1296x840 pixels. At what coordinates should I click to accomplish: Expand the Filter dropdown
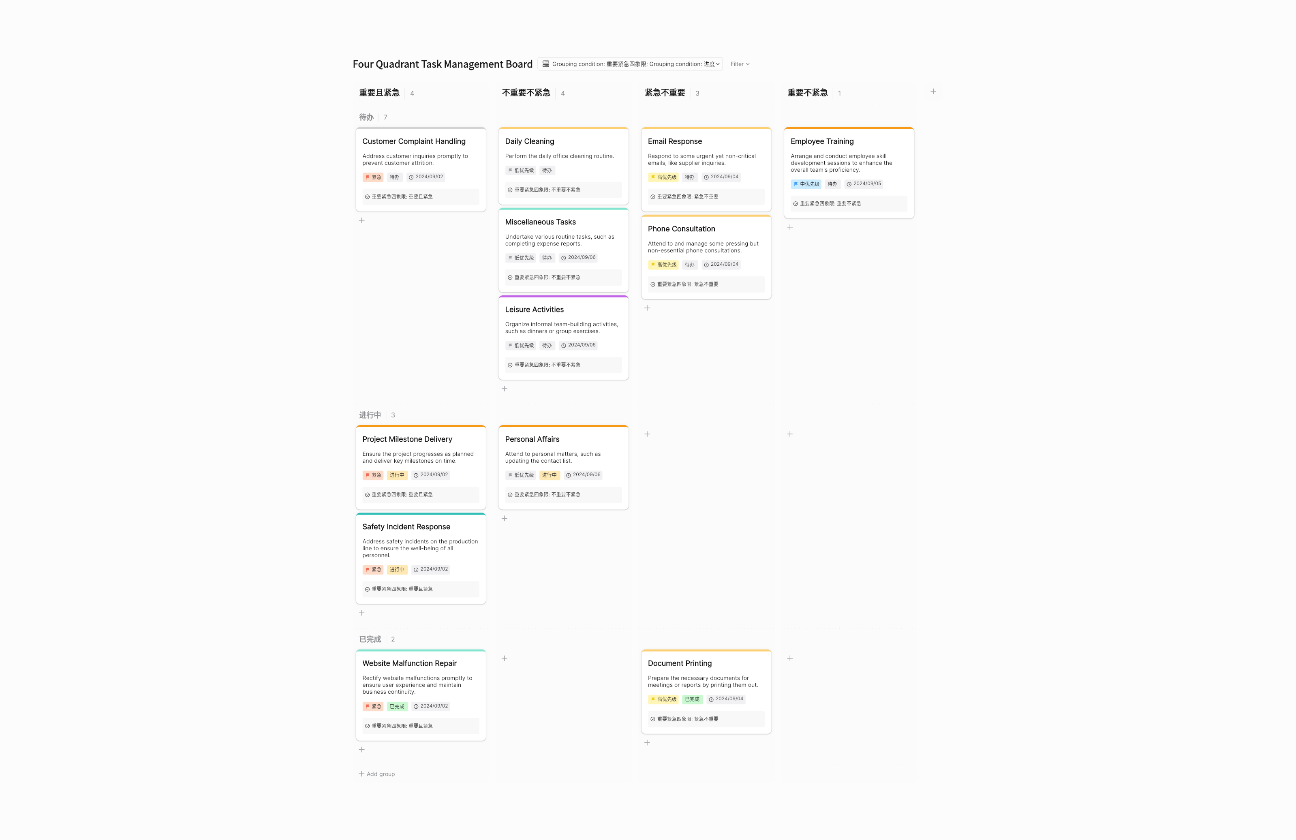[739, 64]
